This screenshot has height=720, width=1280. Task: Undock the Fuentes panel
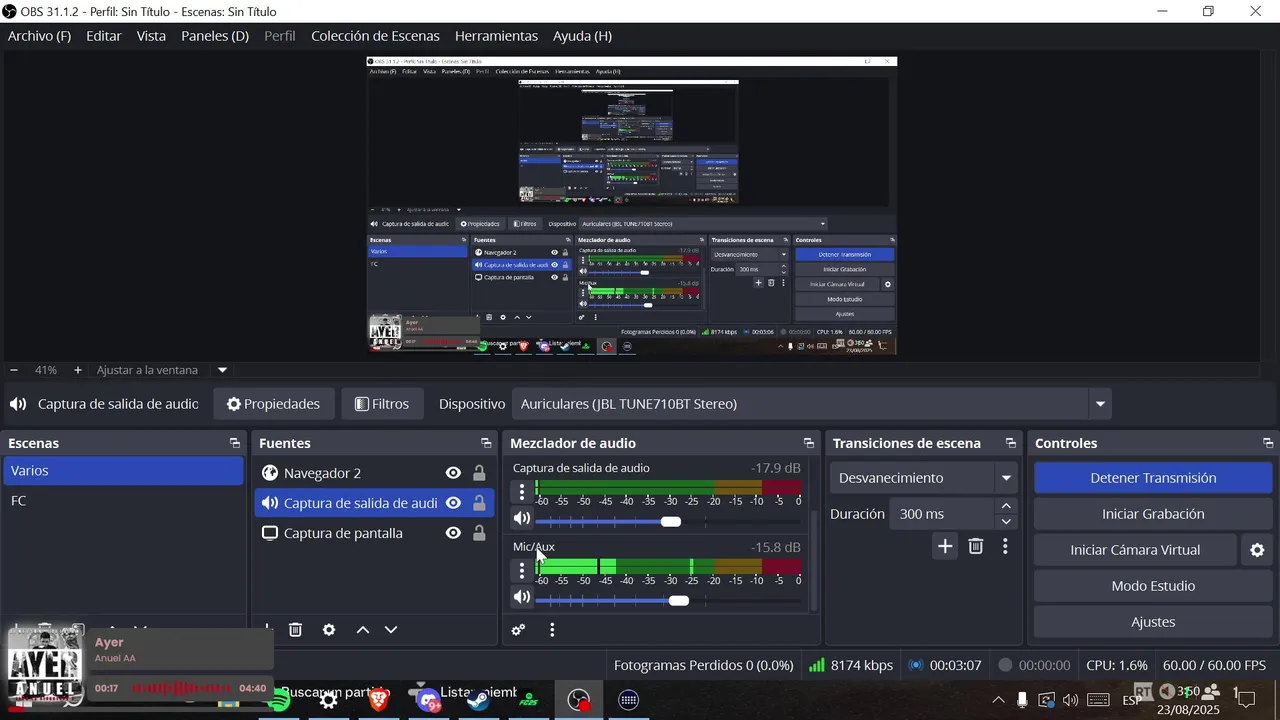click(x=486, y=443)
